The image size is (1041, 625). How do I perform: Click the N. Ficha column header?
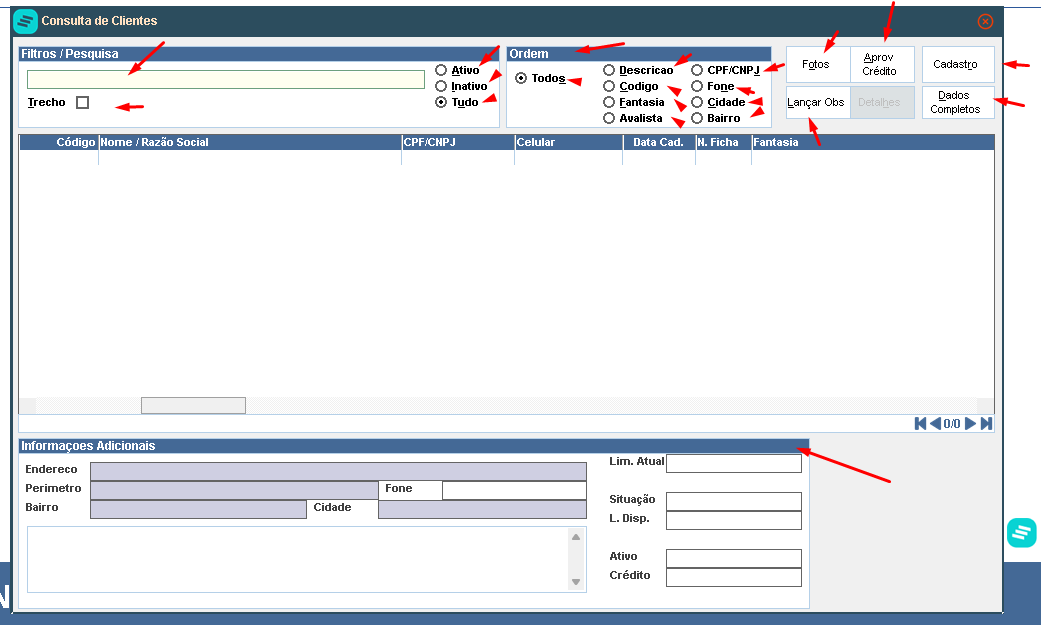click(724, 142)
